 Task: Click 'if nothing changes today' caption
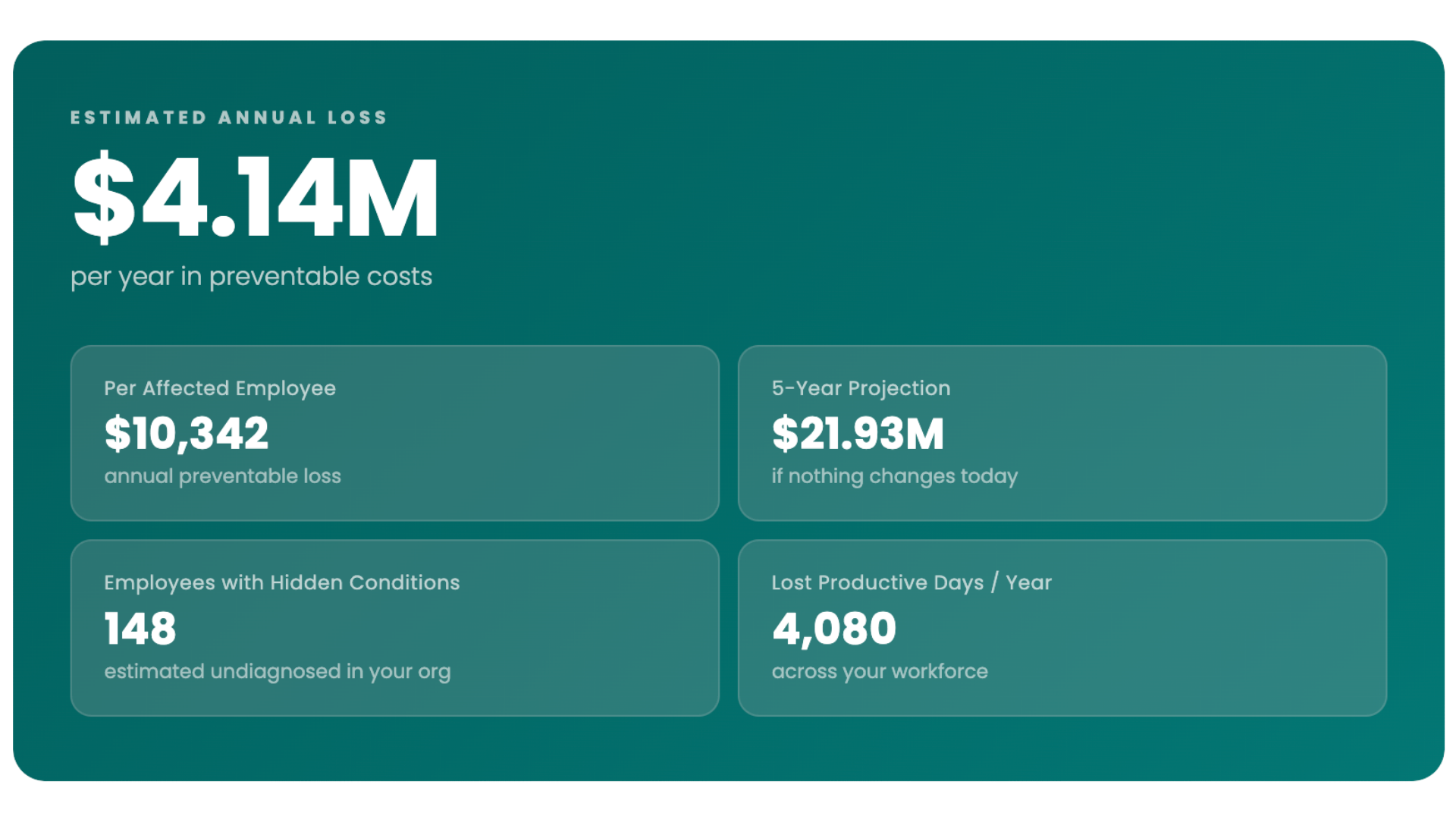click(895, 476)
